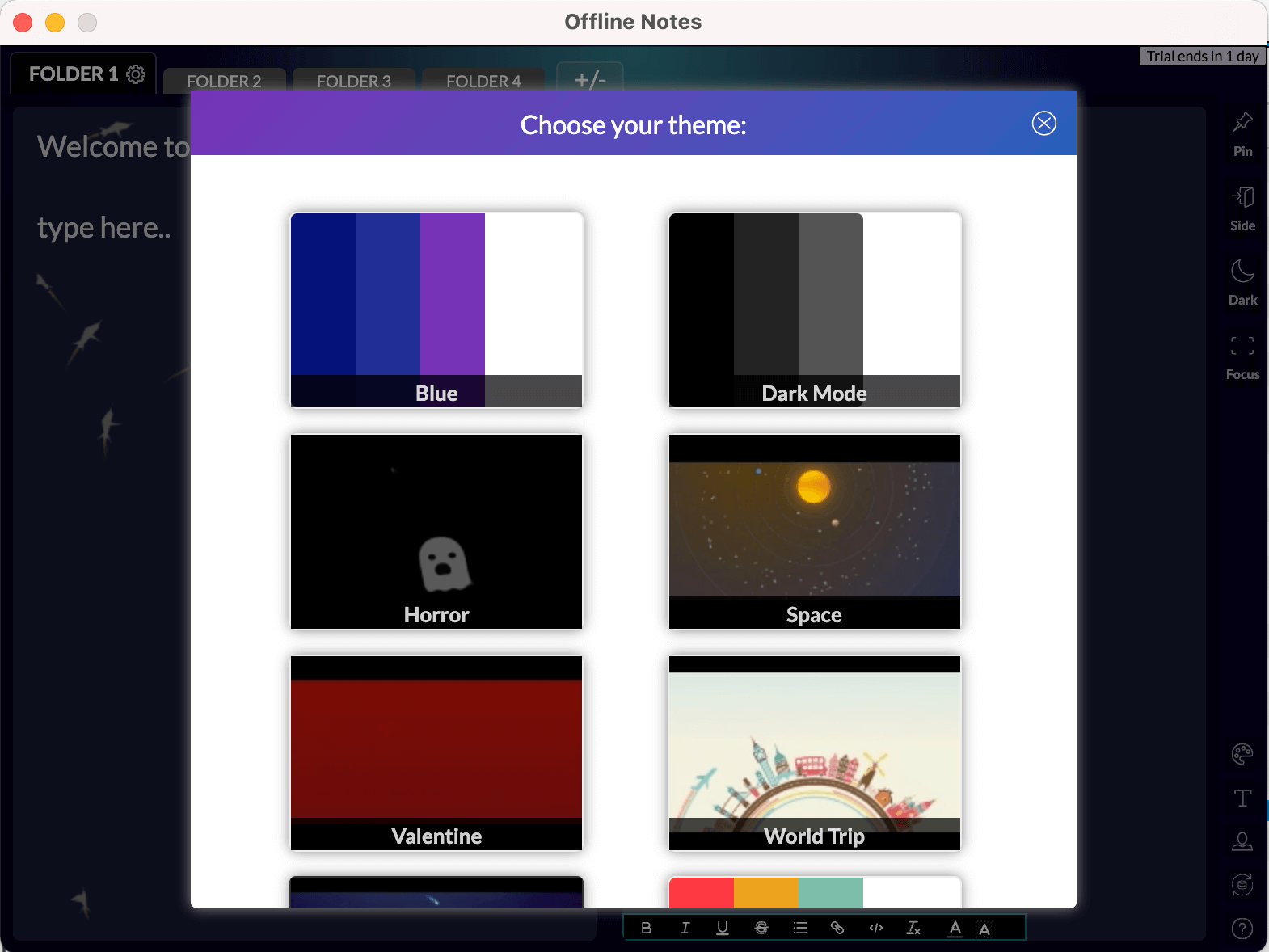Select the Valentine theme card
This screenshot has height=952, width=1269.
tap(436, 753)
